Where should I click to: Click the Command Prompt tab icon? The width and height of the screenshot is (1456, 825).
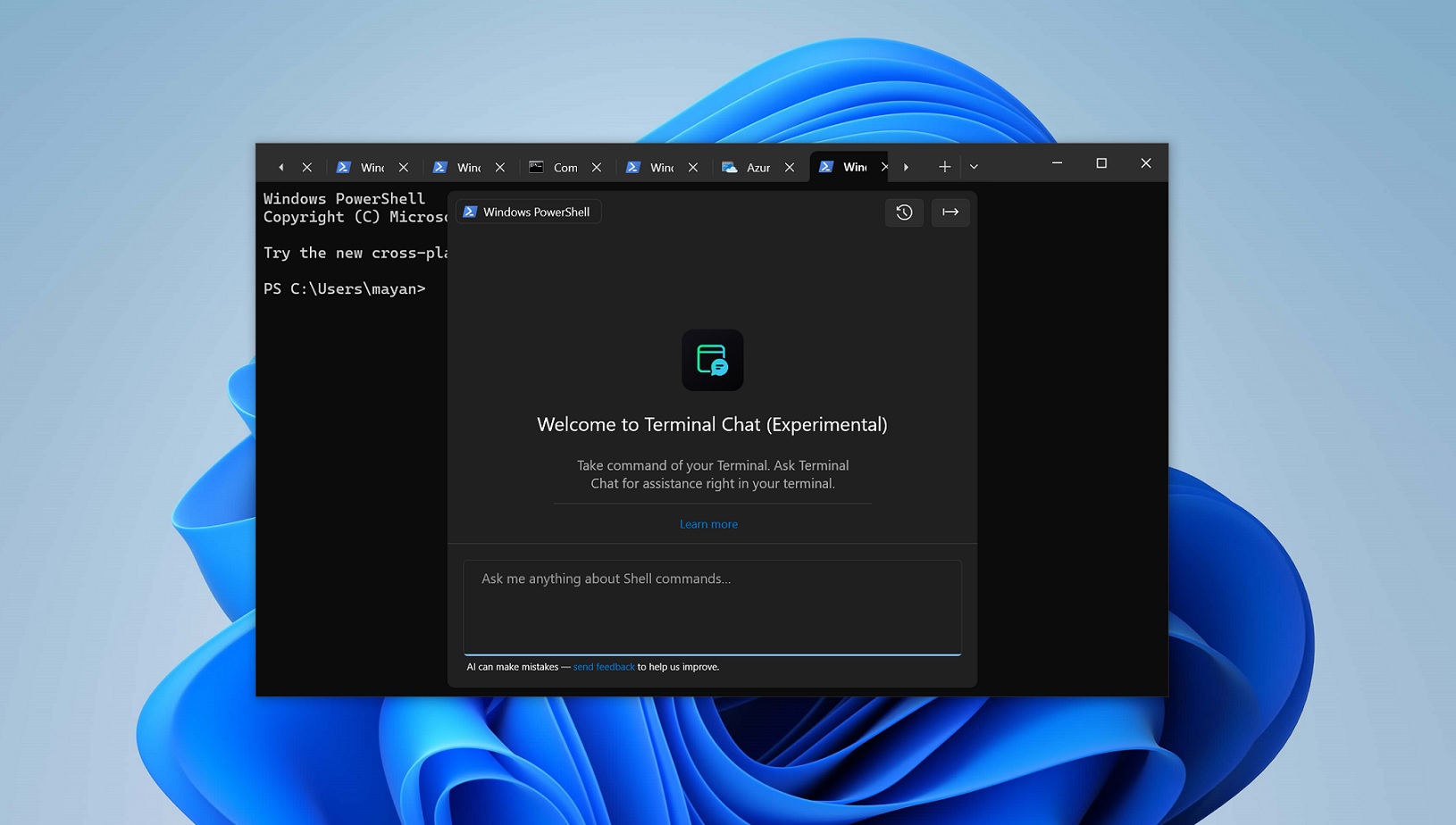tap(536, 167)
